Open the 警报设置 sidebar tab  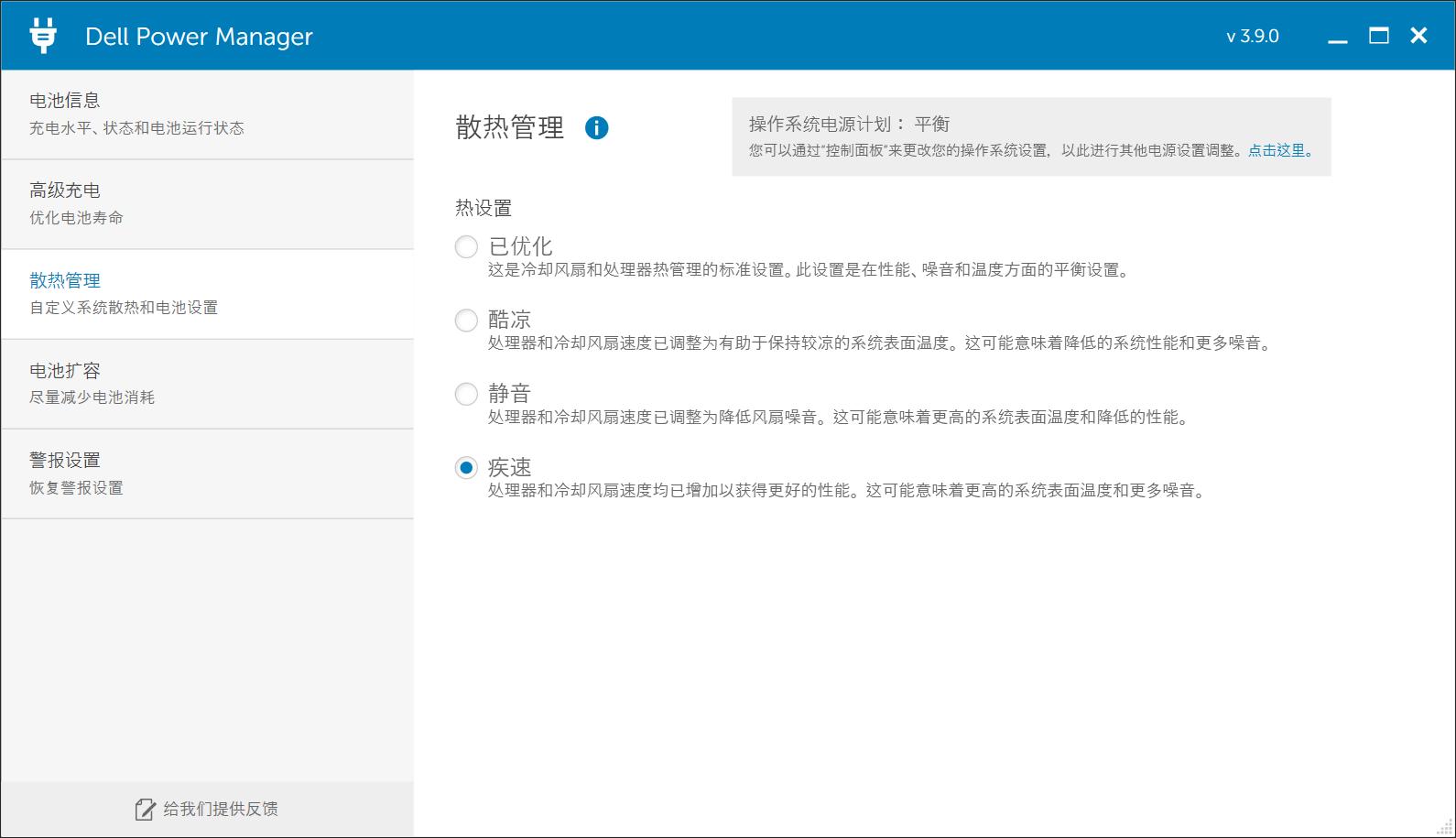[207, 473]
